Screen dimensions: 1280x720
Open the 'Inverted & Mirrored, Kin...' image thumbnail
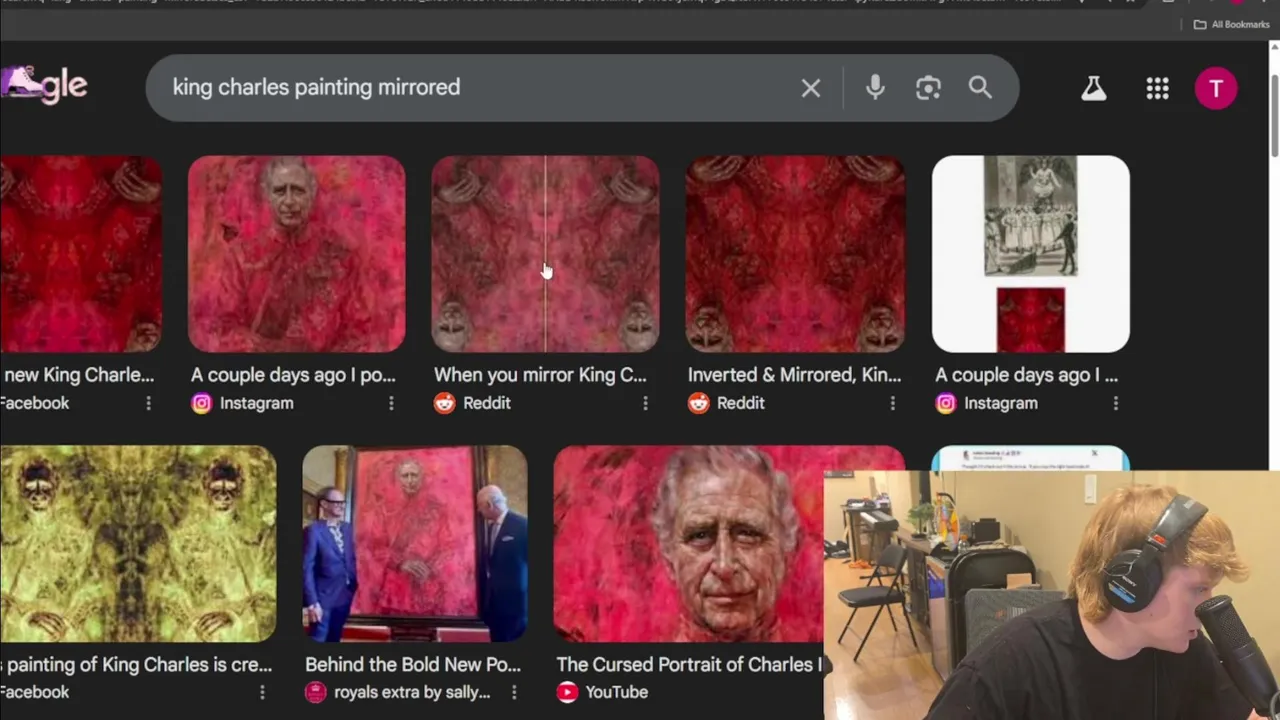point(795,253)
